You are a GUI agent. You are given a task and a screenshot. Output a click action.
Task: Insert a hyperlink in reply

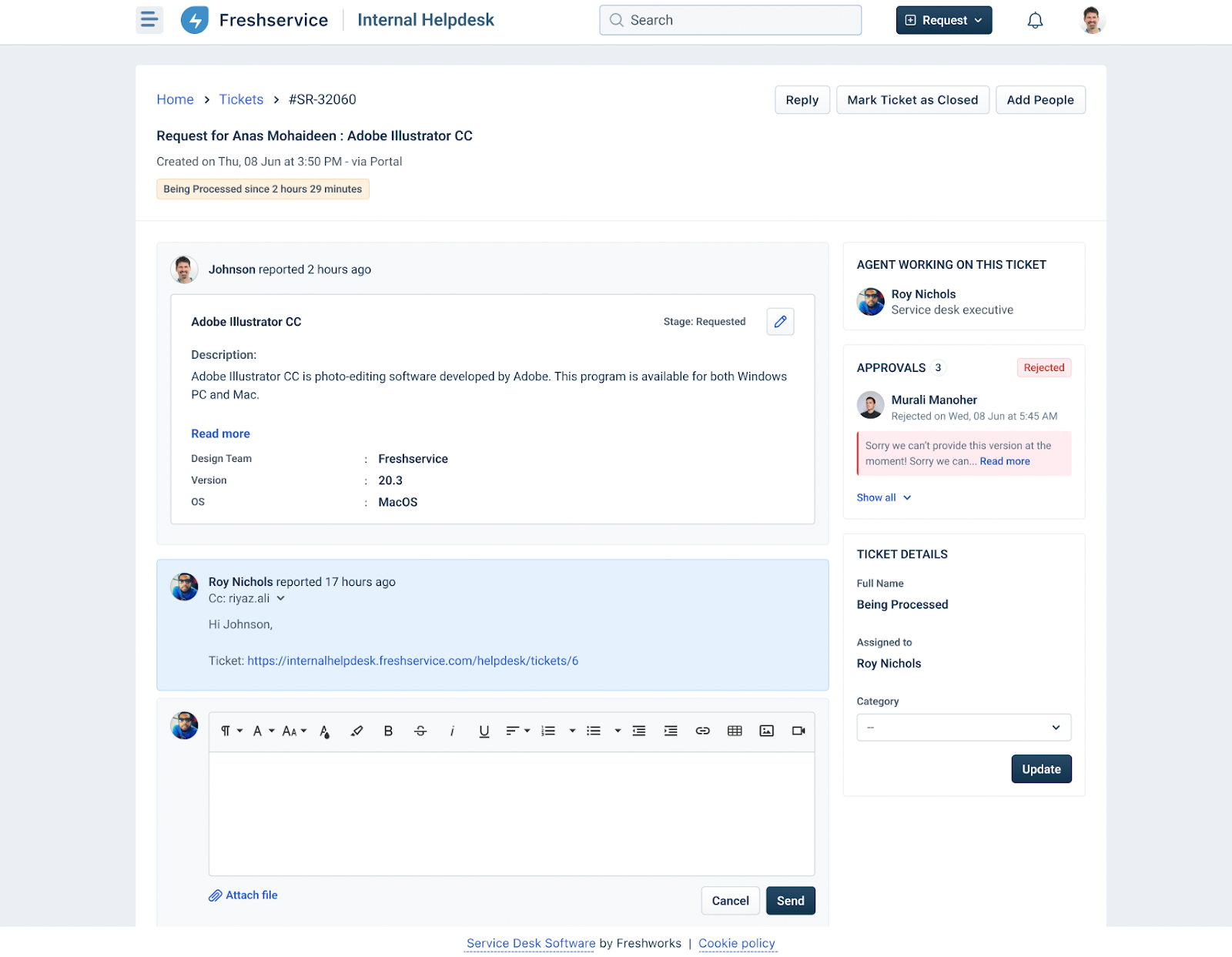tap(702, 731)
